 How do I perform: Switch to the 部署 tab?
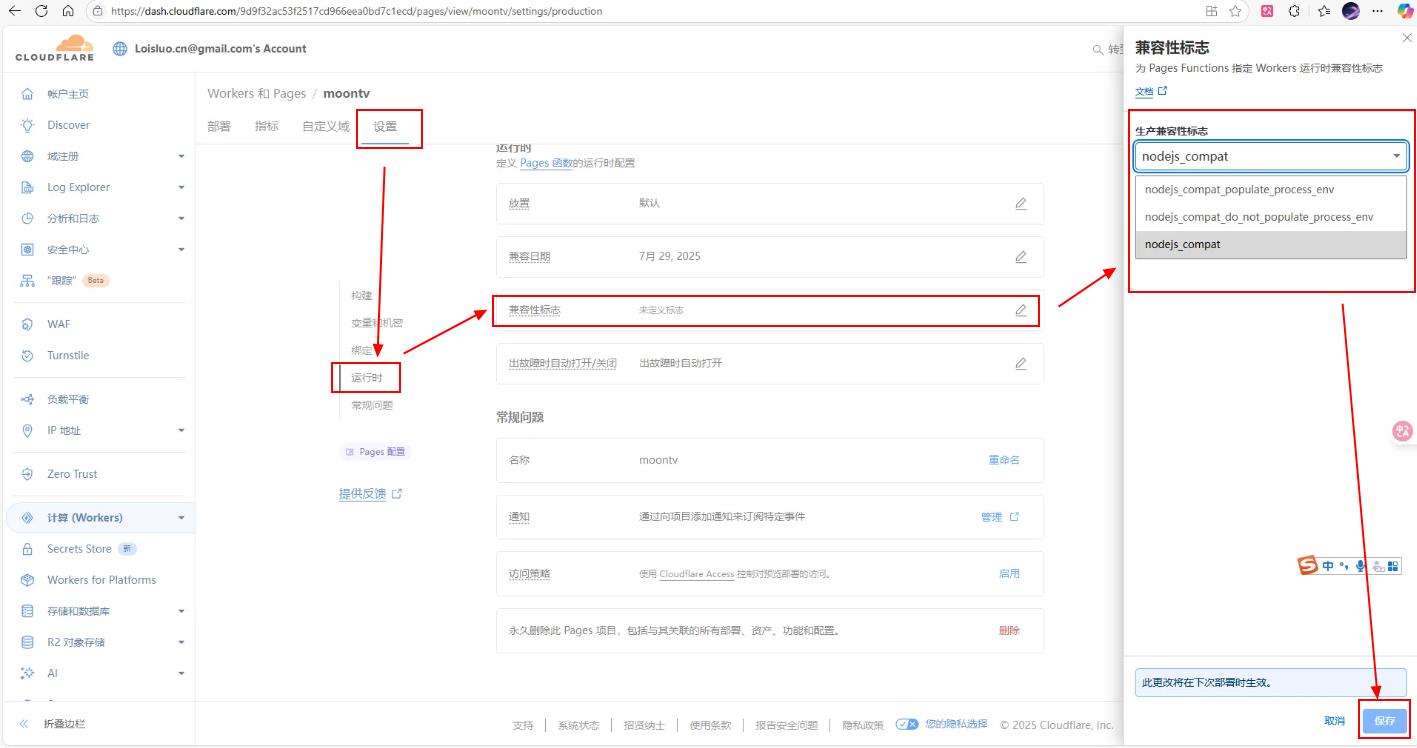[x=219, y=127]
